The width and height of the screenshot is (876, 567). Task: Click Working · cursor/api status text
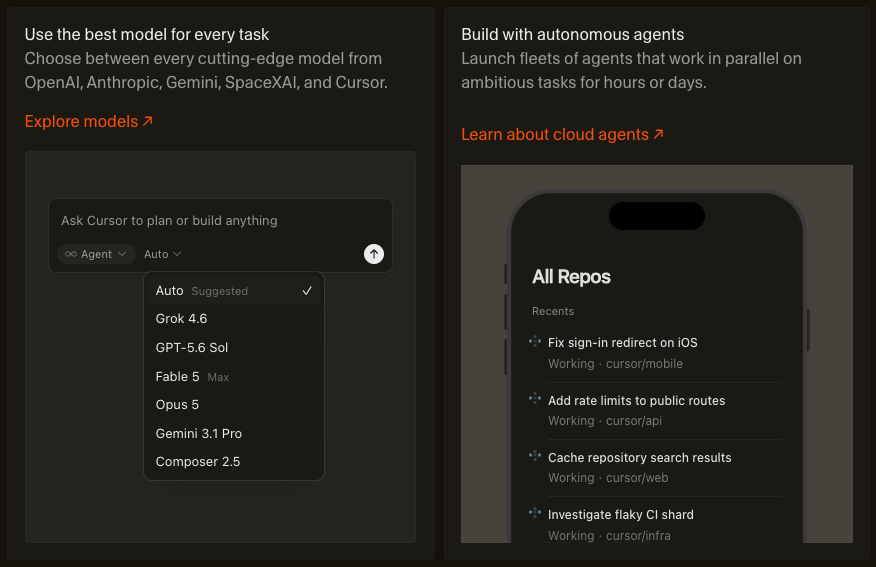[x=605, y=421]
